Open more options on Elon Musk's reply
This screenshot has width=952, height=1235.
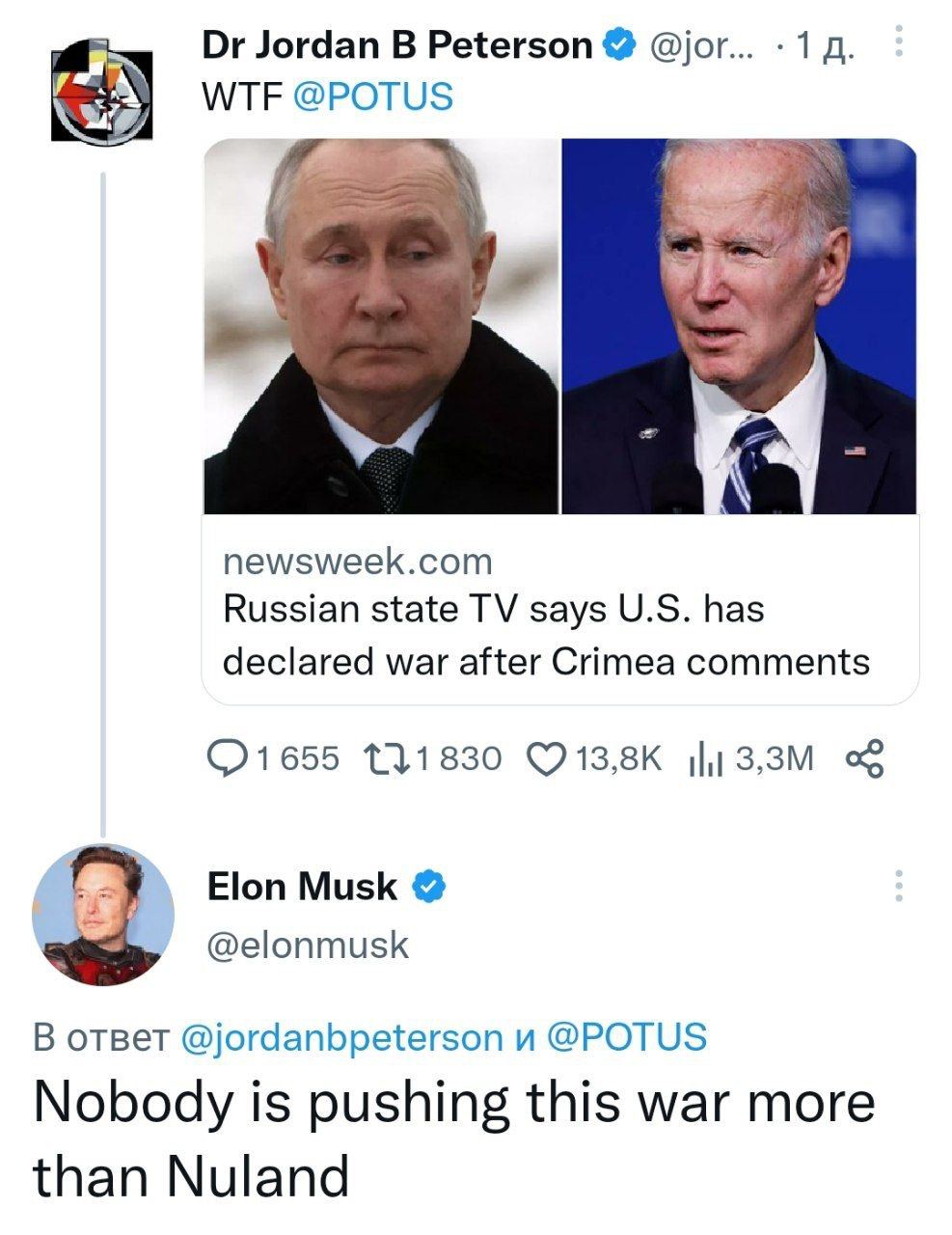(898, 886)
